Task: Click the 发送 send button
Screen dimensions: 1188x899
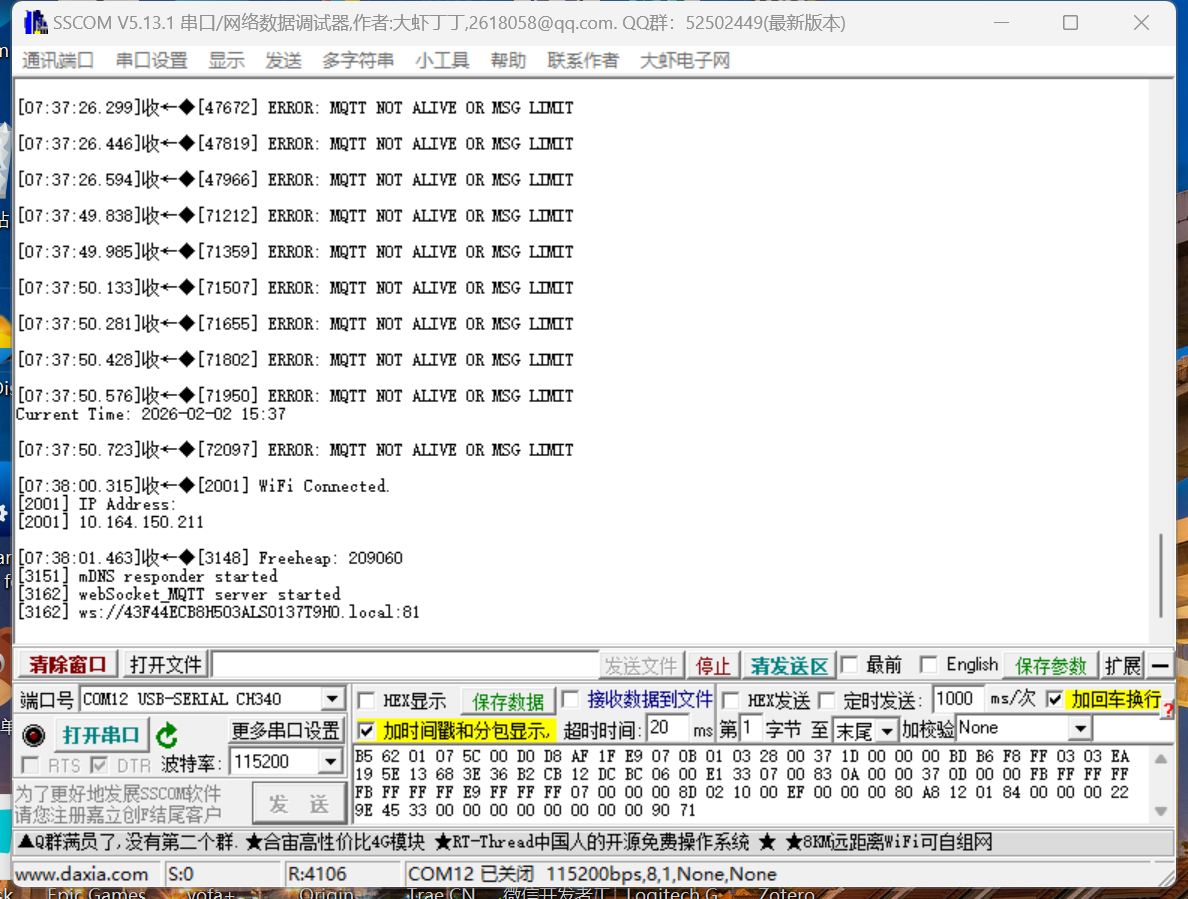Action: (x=299, y=804)
